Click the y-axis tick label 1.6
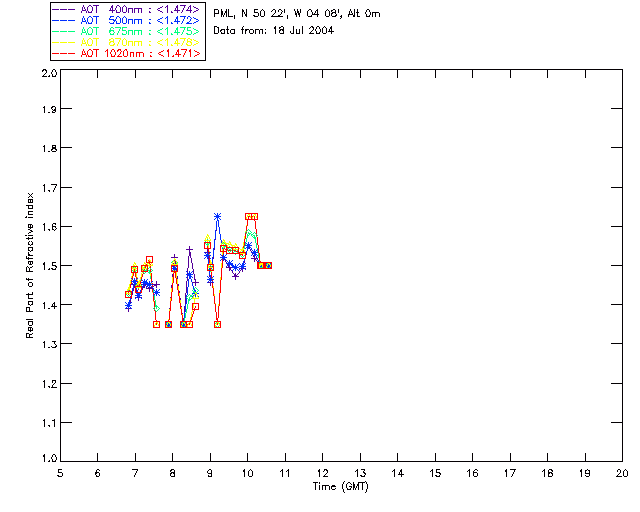 coord(49,227)
